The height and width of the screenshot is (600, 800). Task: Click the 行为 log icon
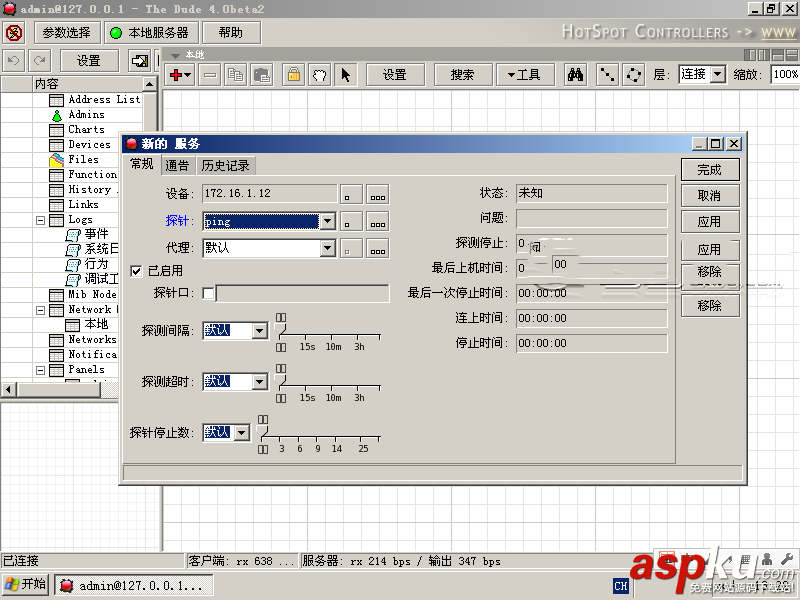(73, 265)
